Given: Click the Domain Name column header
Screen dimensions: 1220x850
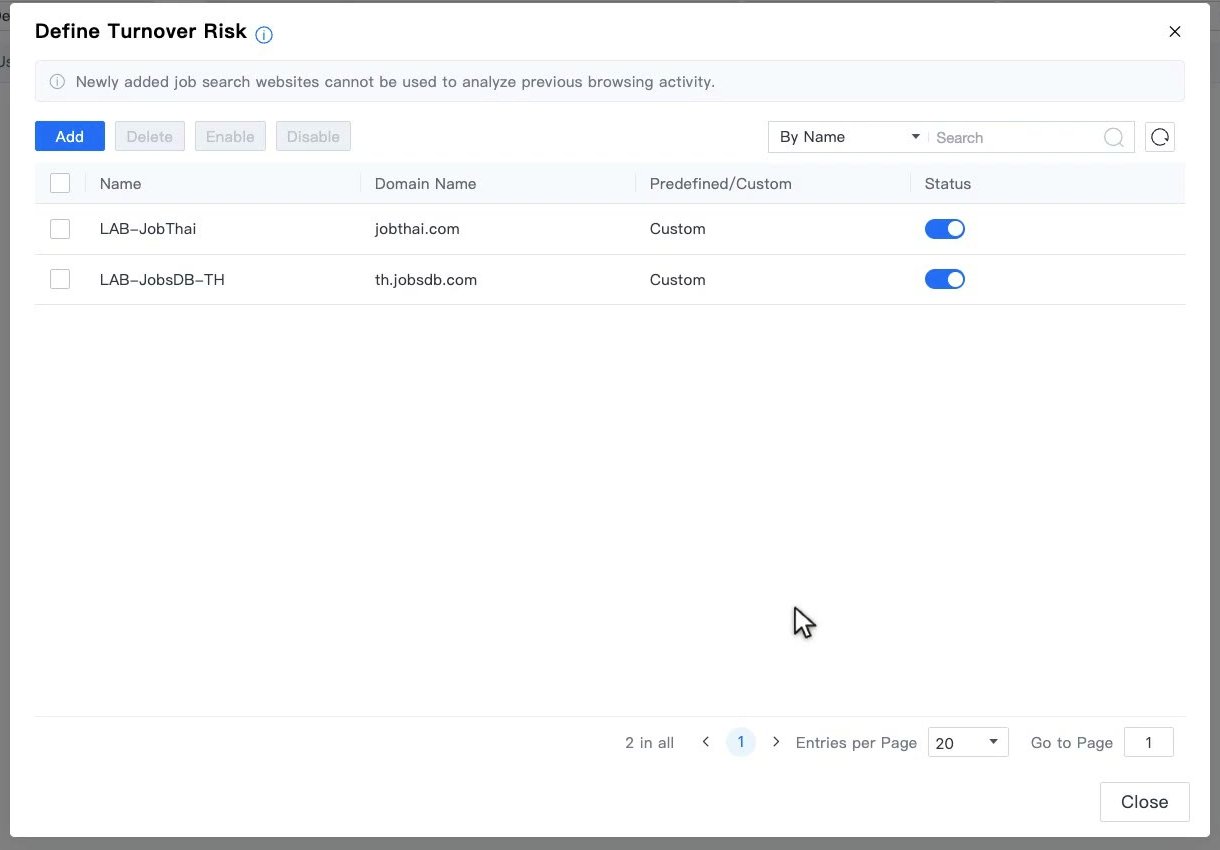Looking at the screenshot, I should click(x=425, y=184).
